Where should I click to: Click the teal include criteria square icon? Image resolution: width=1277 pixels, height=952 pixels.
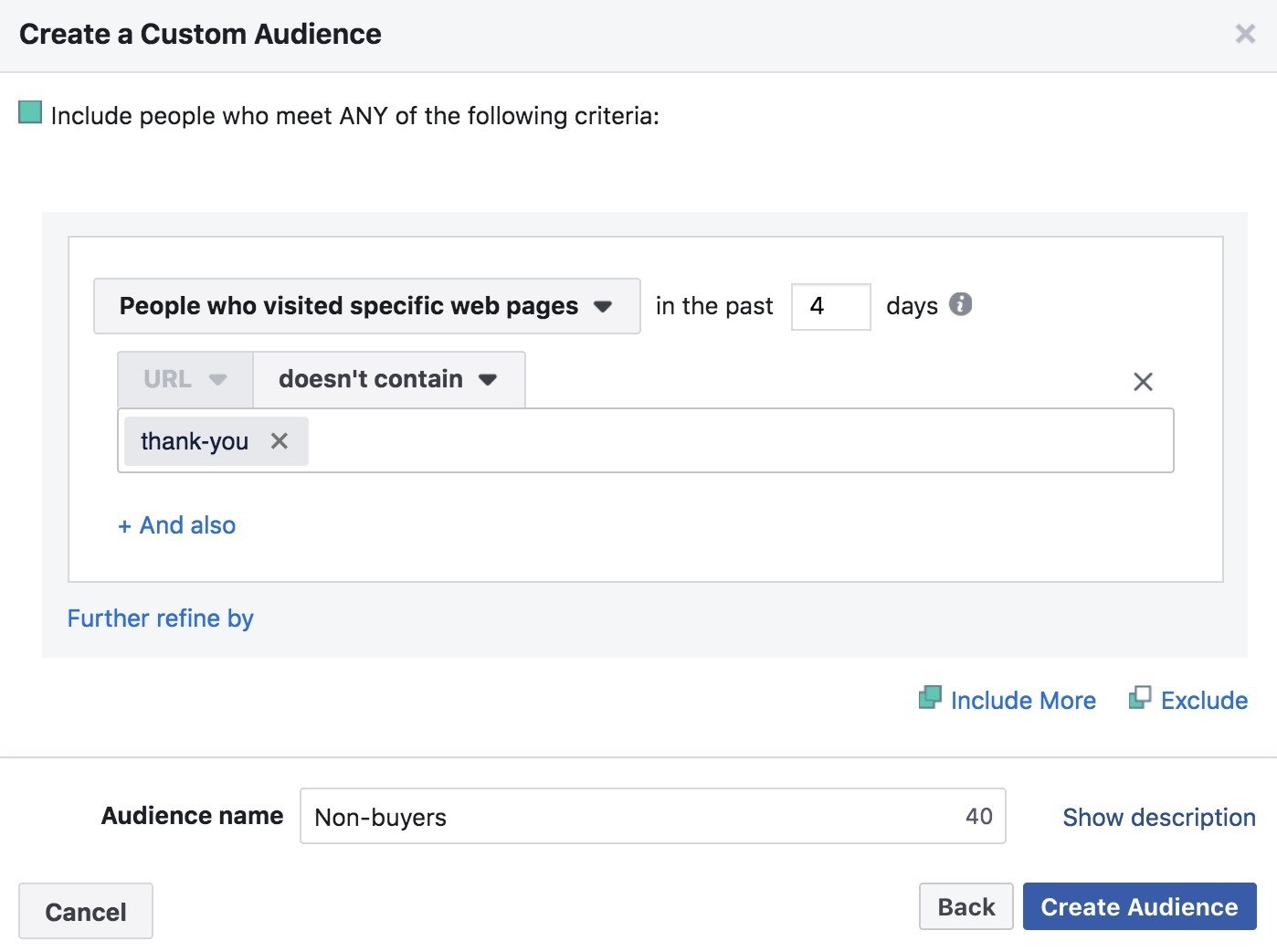coord(30,113)
